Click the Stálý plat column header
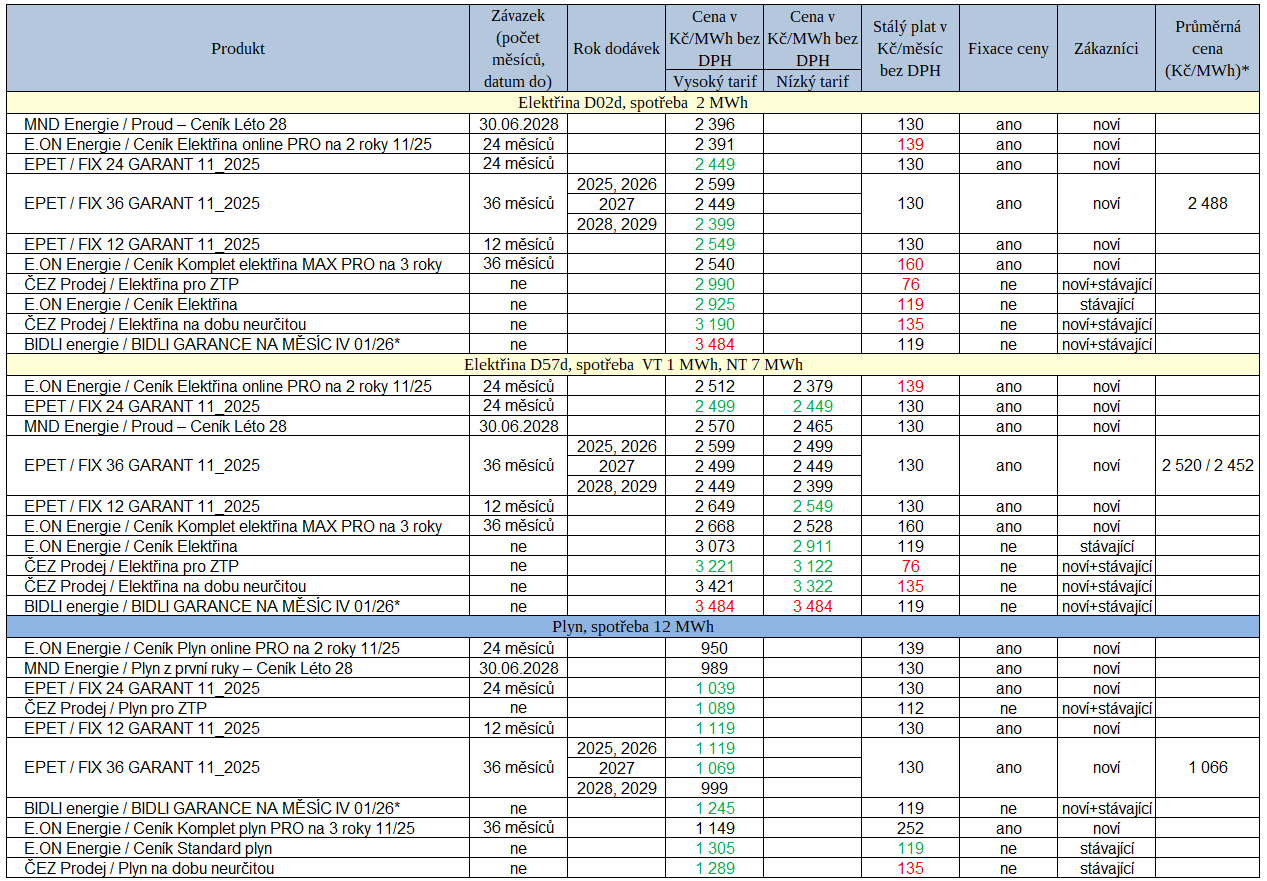 pos(909,49)
